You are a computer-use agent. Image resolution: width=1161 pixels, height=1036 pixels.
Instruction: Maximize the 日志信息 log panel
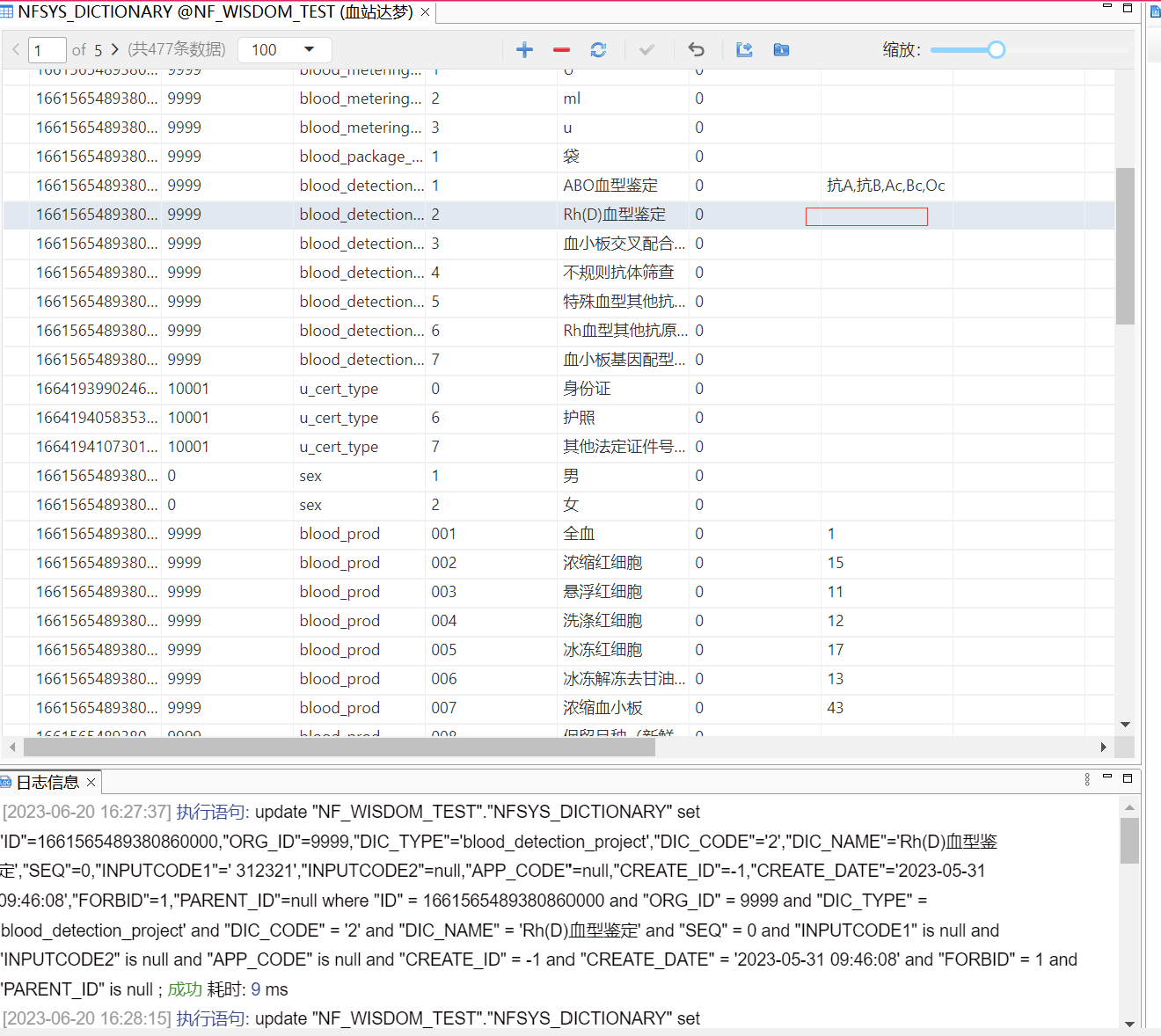coord(1128,778)
